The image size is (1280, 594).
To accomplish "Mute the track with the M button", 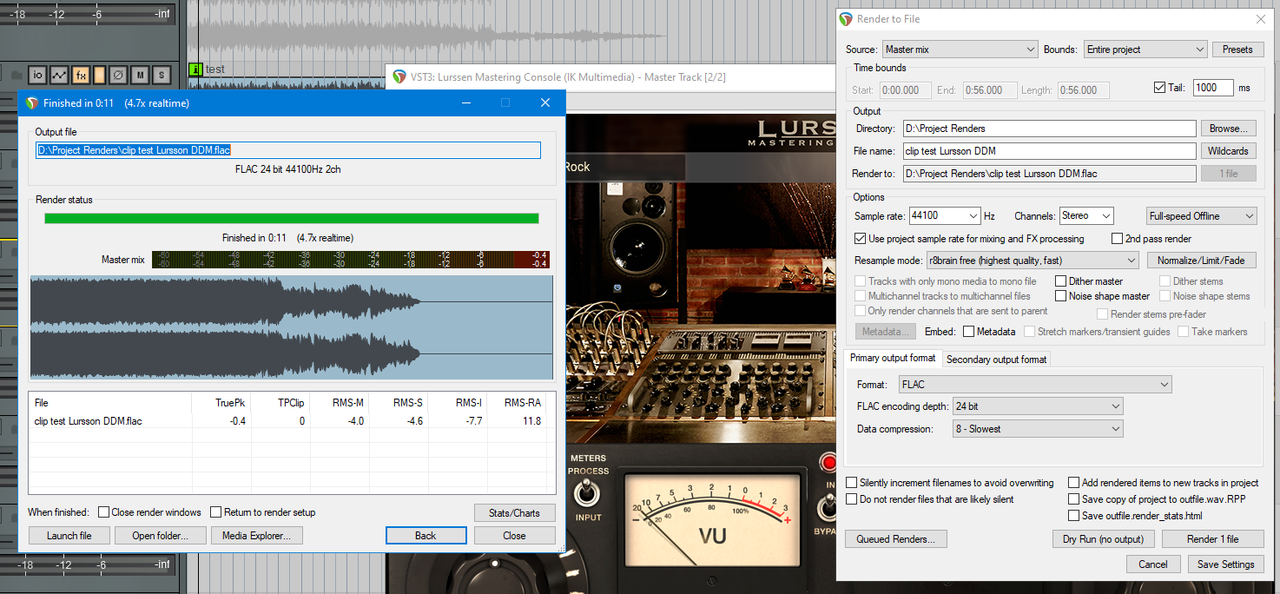I will point(140,75).
